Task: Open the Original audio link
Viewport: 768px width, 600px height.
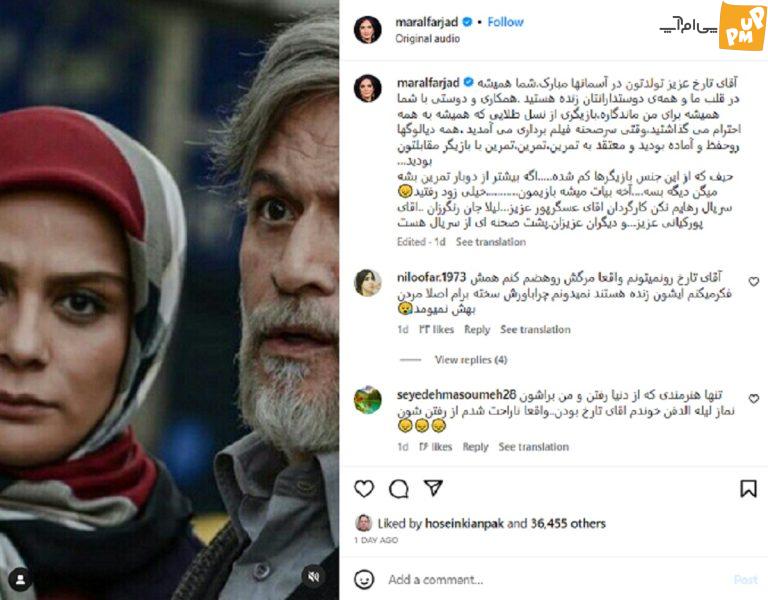Action: click(x=428, y=39)
